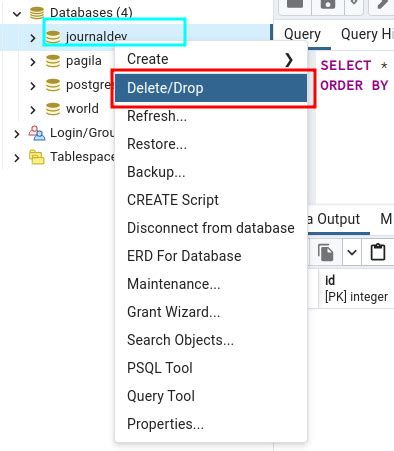
Task: Click the open file toolbar icon
Action: 295,5
